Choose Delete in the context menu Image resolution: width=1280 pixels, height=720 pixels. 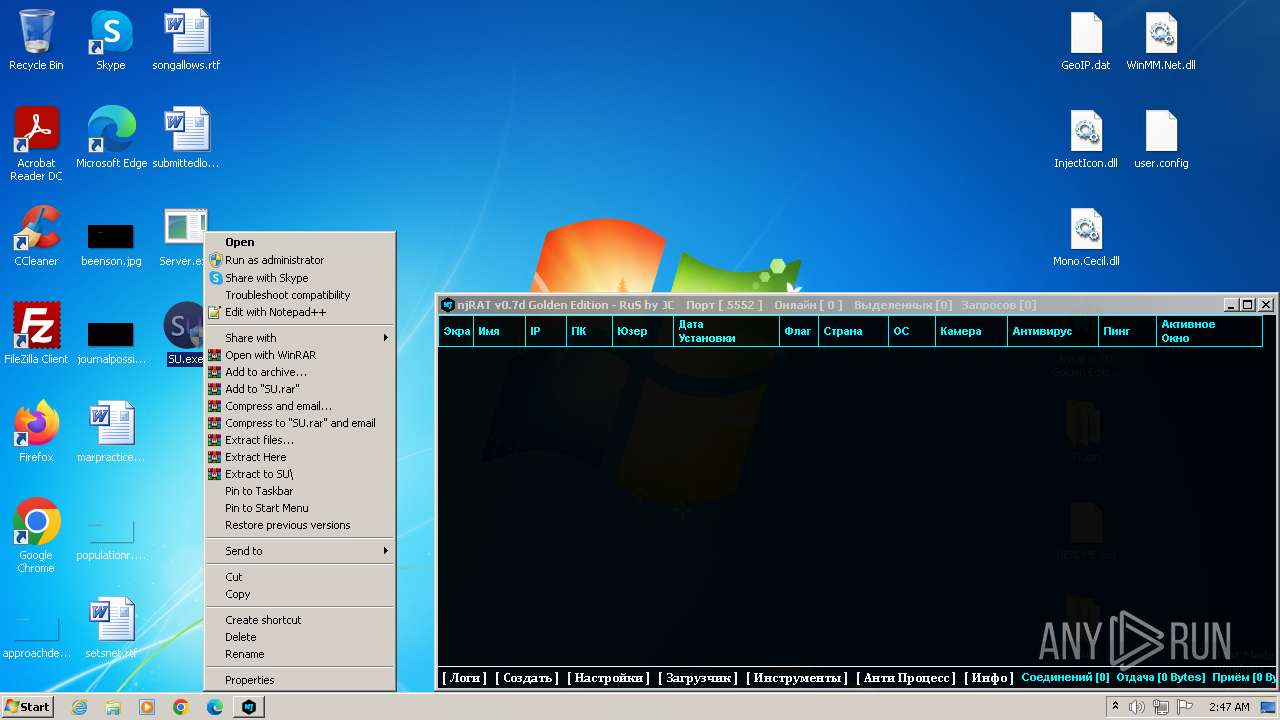pyautogui.click(x=300, y=637)
